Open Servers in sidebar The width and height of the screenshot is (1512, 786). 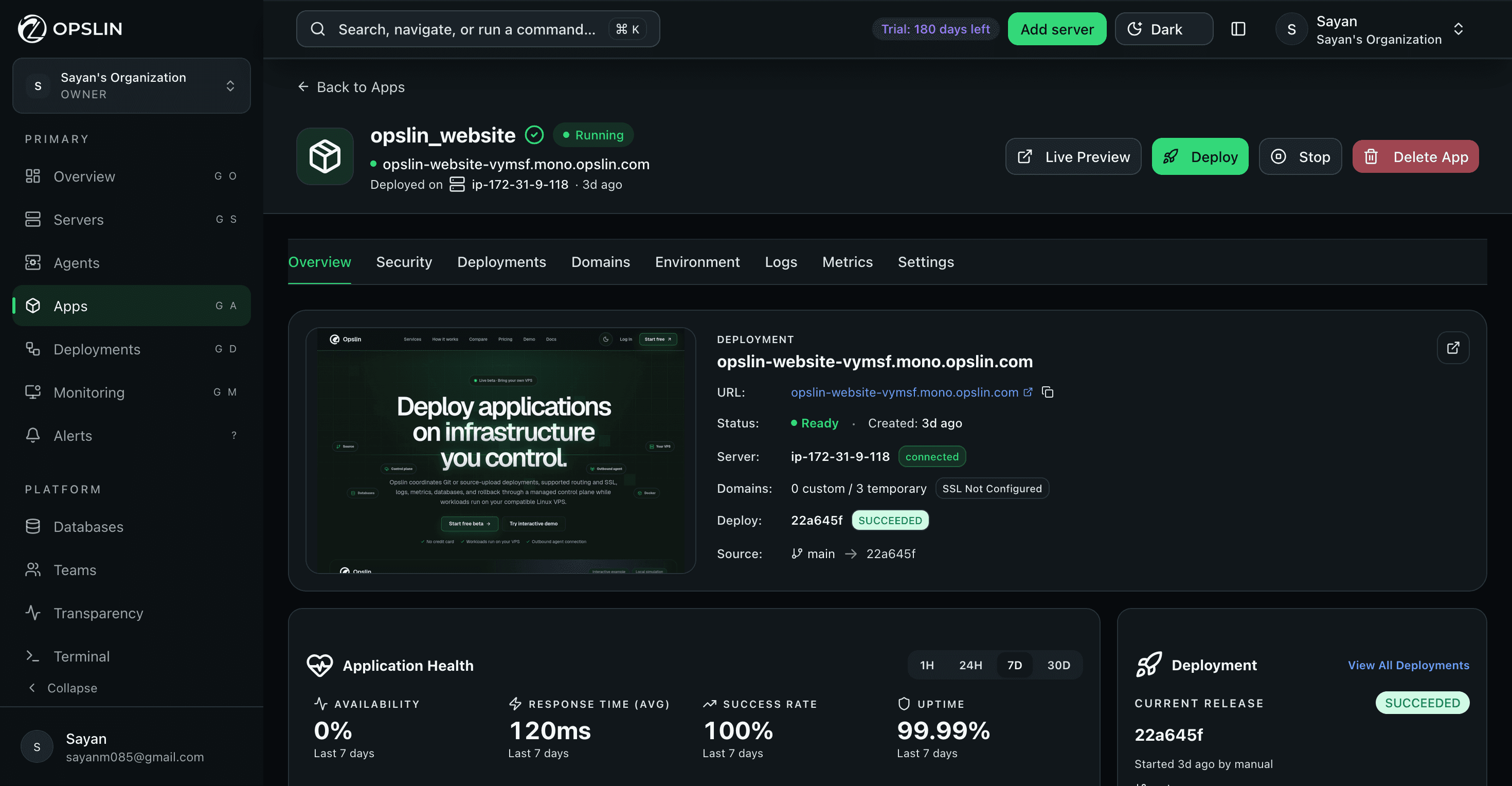pyautogui.click(x=131, y=220)
